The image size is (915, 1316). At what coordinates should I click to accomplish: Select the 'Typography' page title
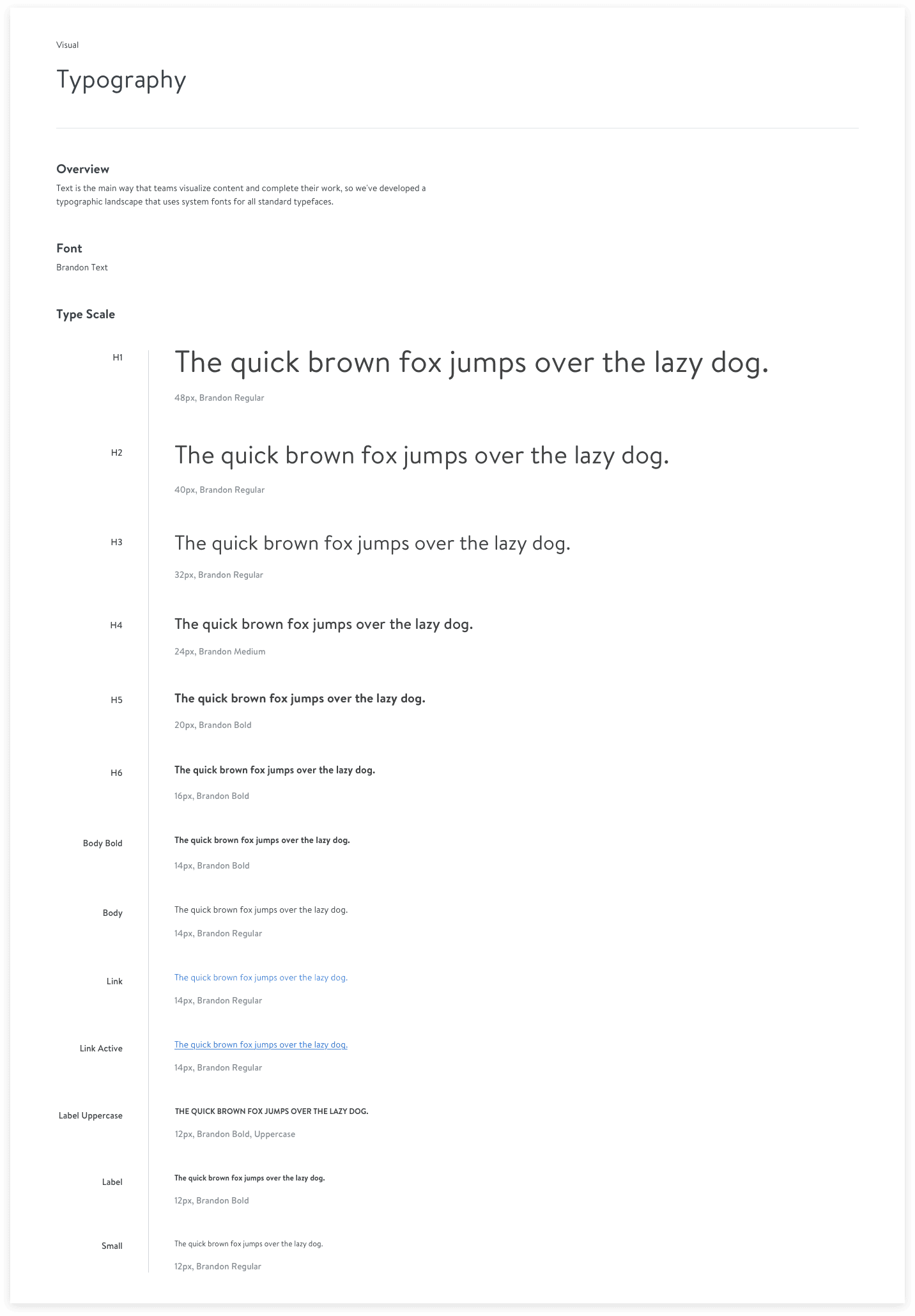(x=121, y=80)
